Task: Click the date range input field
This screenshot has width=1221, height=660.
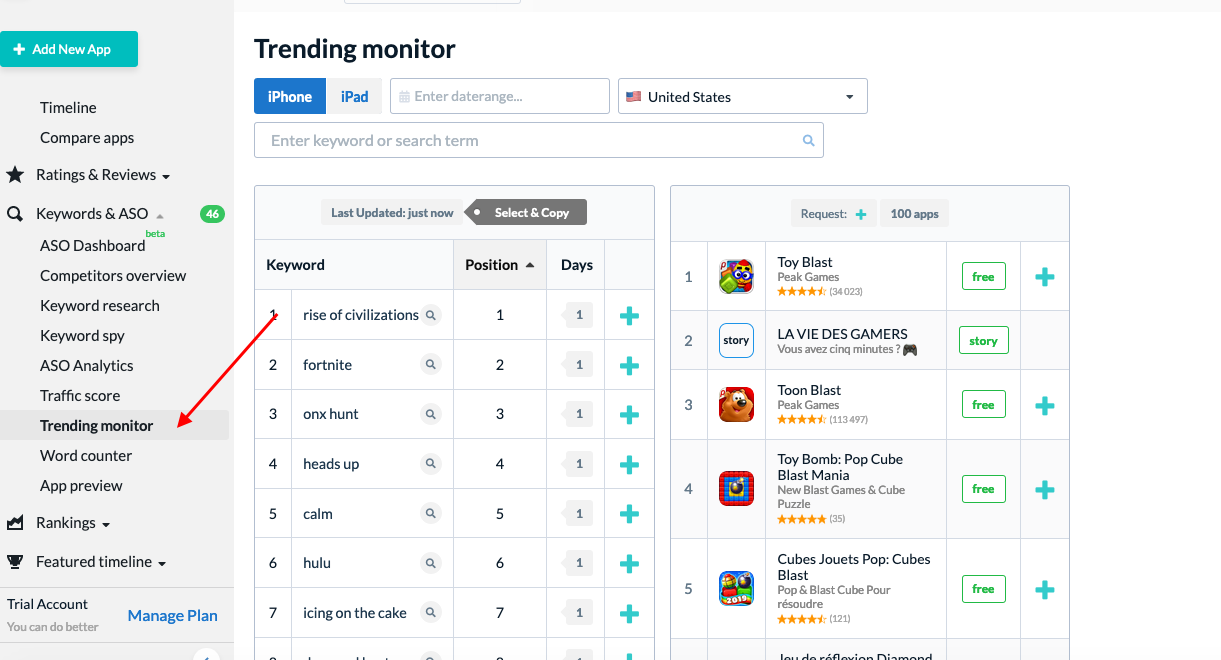Action: click(x=500, y=96)
